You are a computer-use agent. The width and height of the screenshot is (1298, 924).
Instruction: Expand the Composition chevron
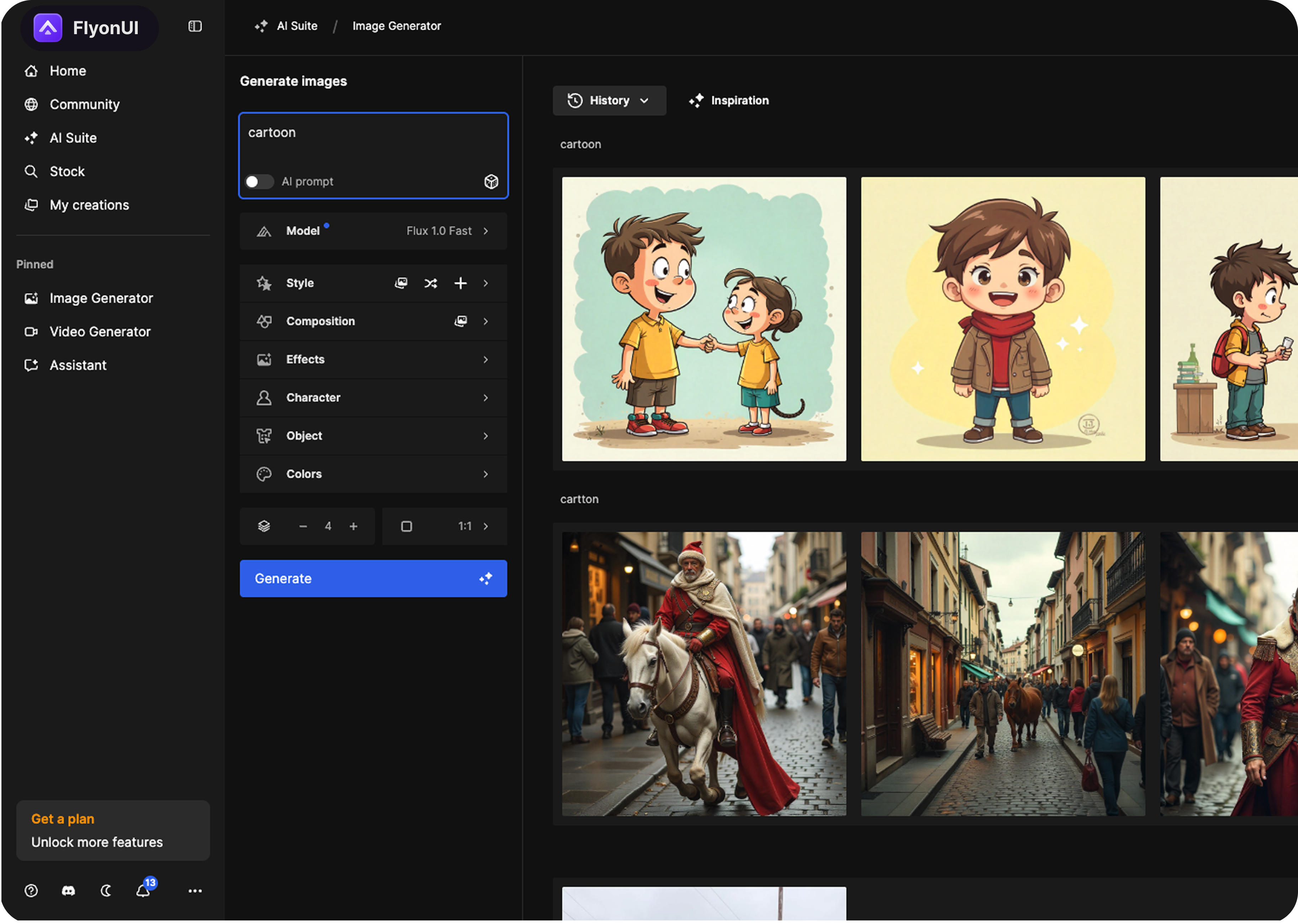click(x=486, y=322)
